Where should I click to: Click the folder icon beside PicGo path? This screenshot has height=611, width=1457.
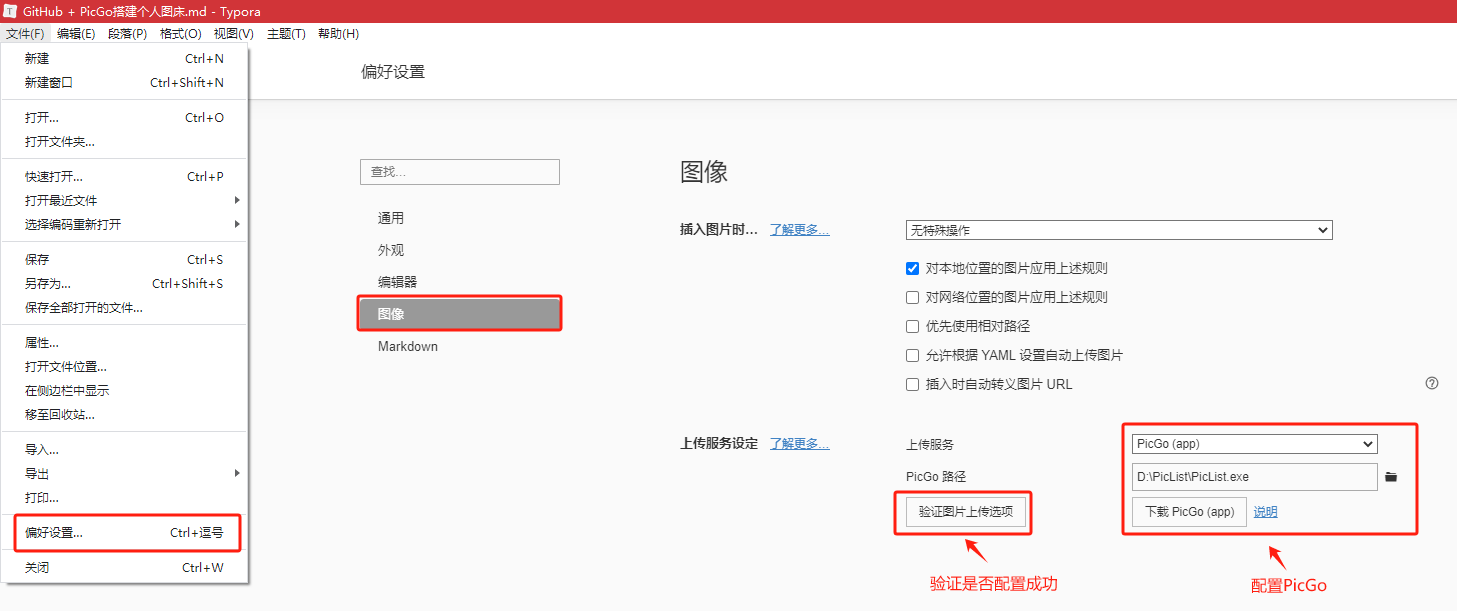pyautogui.click(x=1391, y=477)
